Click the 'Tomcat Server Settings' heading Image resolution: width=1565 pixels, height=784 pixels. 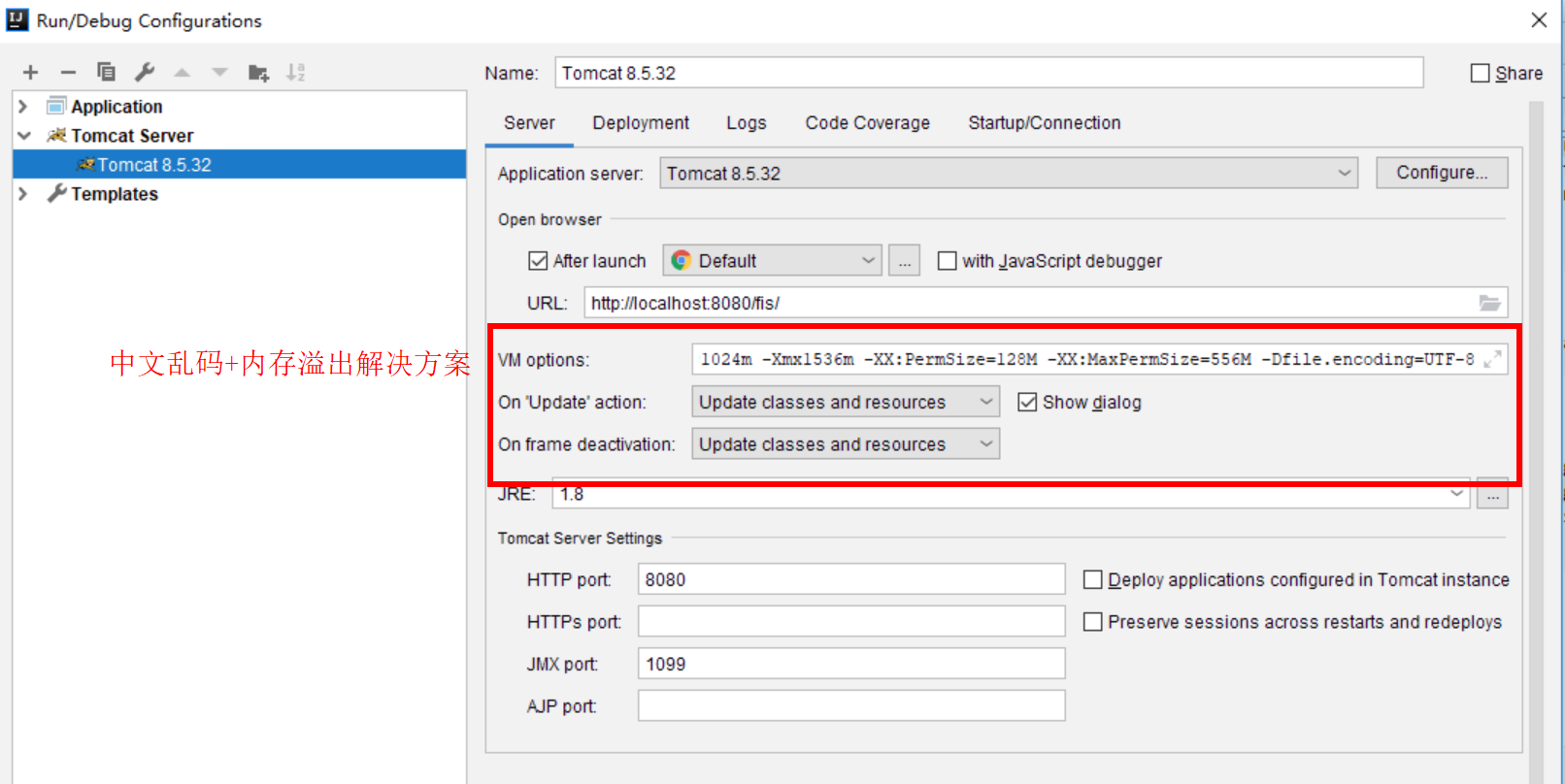580,538
